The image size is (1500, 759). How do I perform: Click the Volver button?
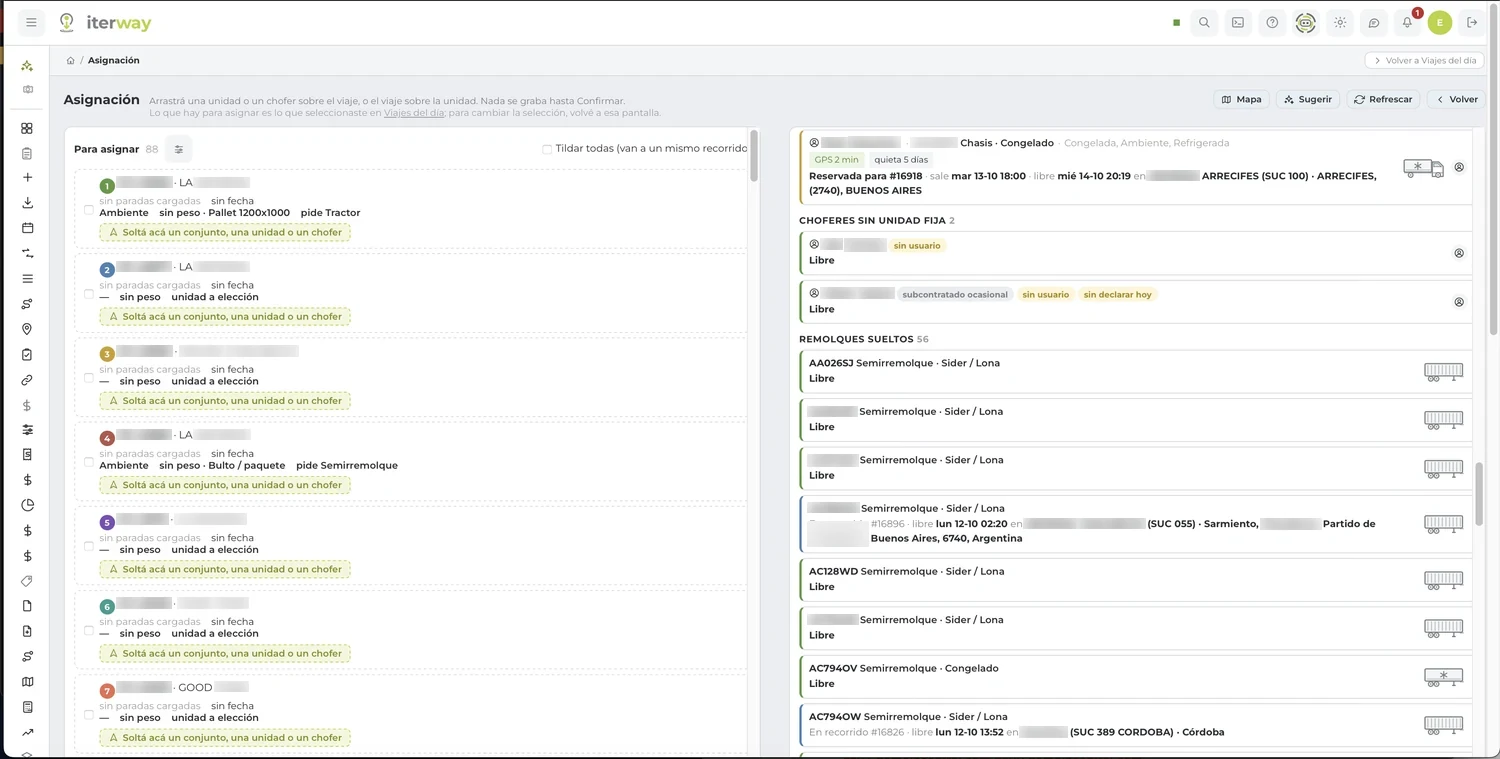(1456, 99)
